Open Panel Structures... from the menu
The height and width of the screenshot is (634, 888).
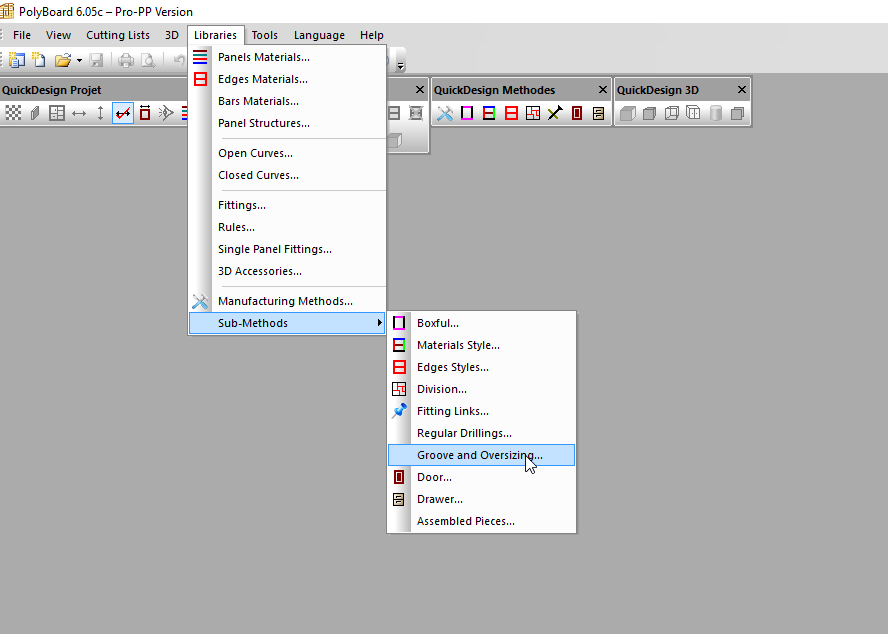pos(287,124)
